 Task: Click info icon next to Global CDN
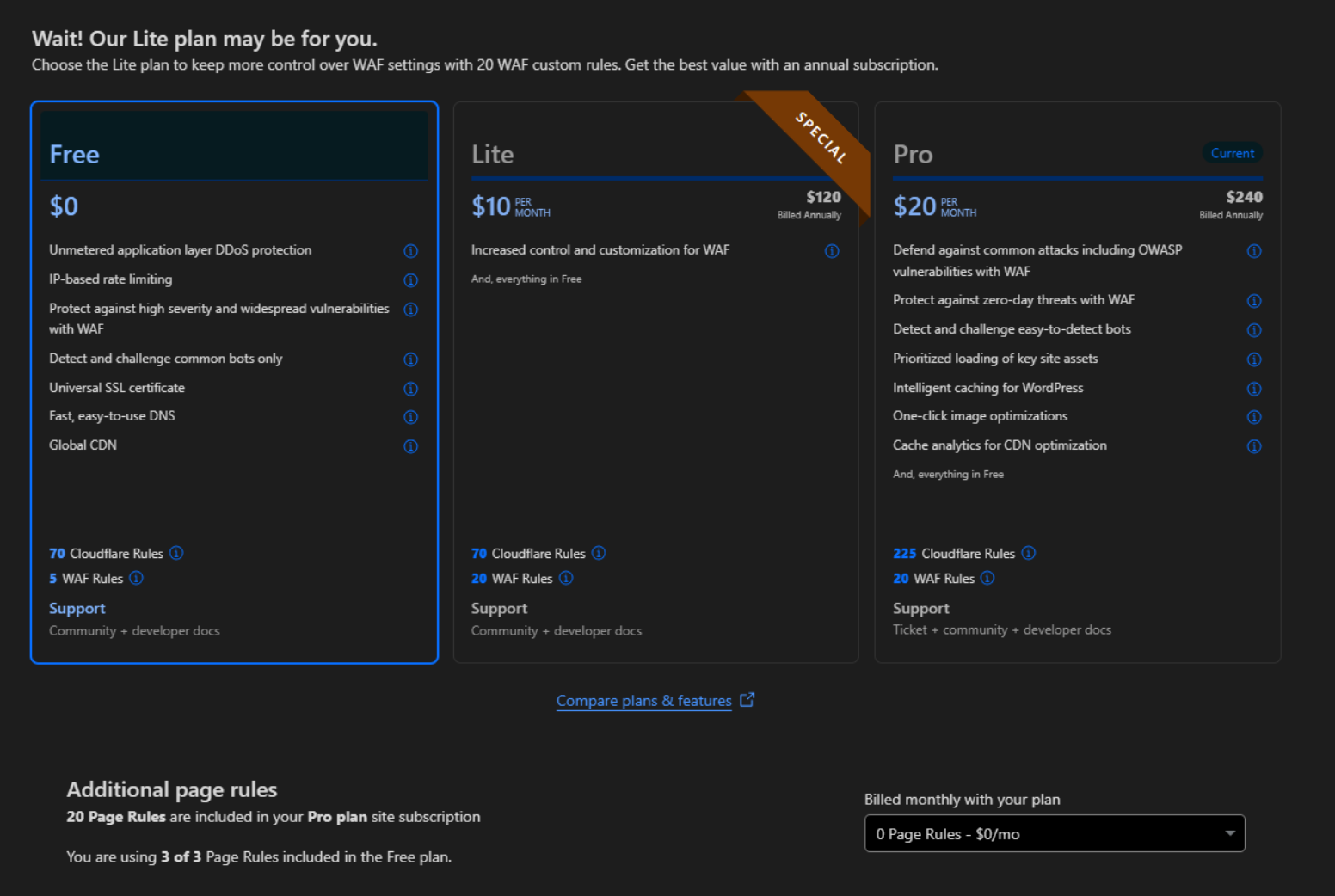410,446
